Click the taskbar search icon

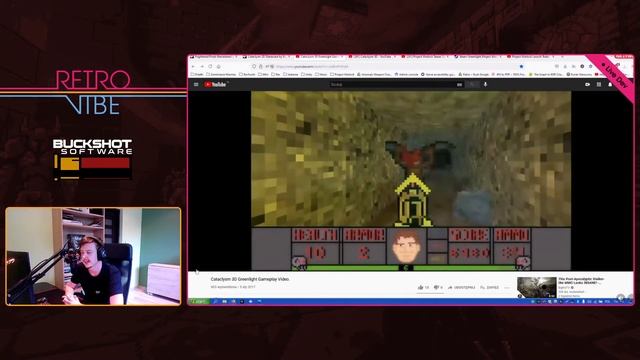coord(216,302)
